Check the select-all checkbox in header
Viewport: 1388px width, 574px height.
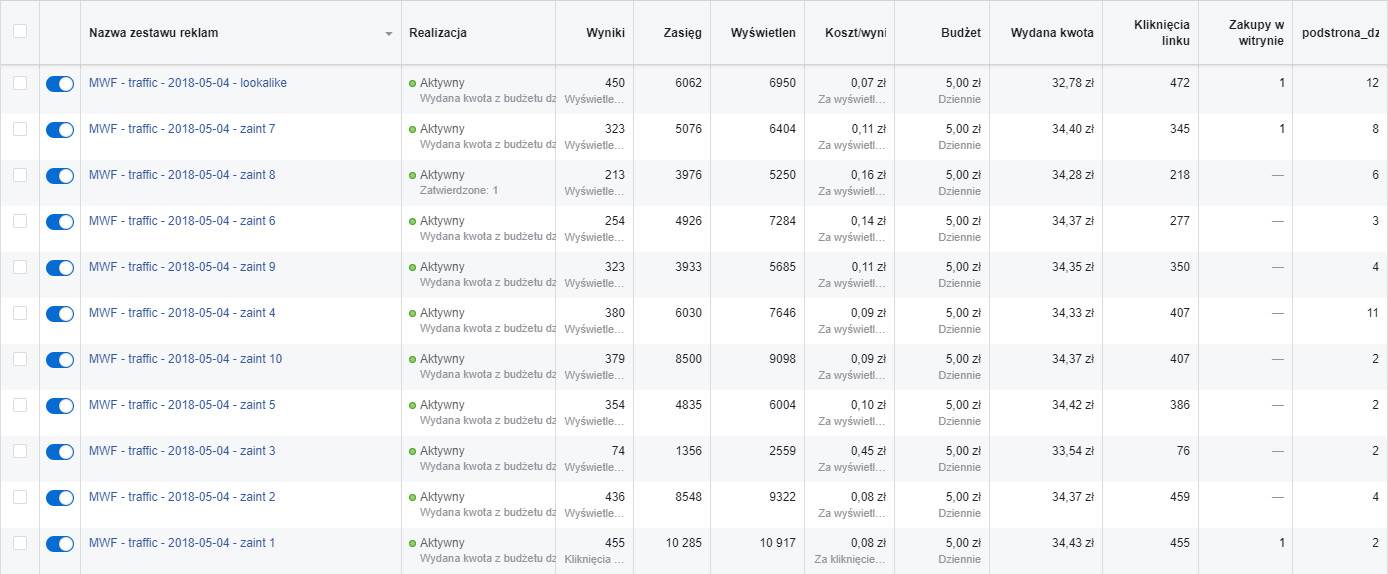(x=20, y=31)
